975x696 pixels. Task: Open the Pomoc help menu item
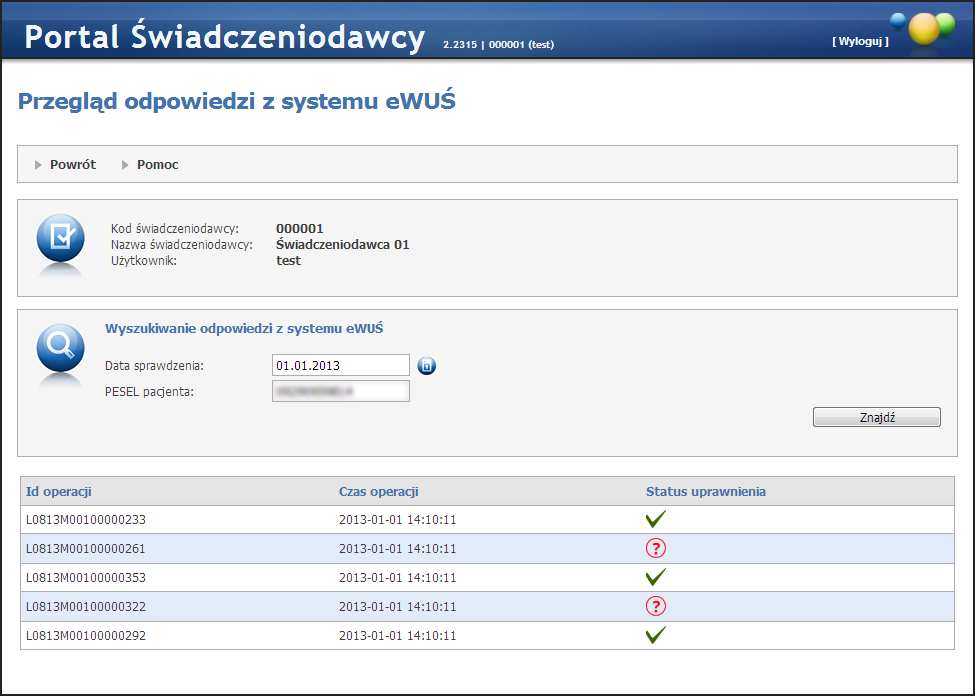click(x=157, y=165)
